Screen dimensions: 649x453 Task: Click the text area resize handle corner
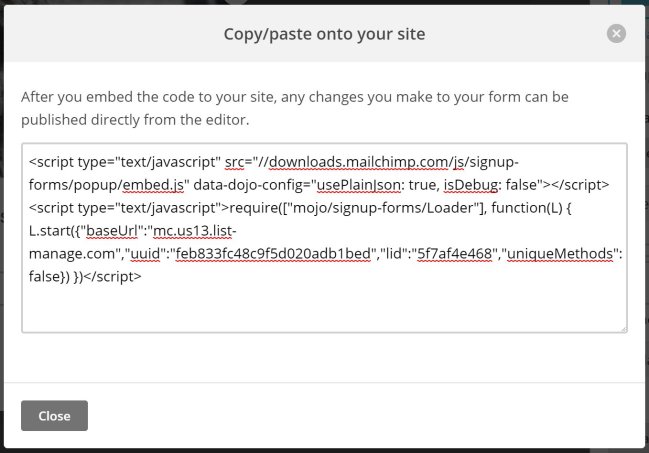624,329
